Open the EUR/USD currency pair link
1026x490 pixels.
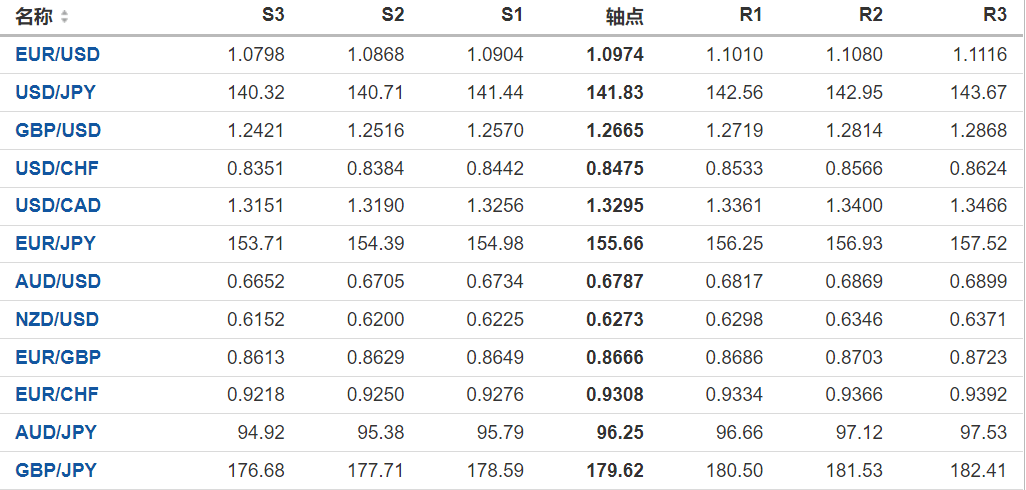pyautogui.click(x=58, y=54)
